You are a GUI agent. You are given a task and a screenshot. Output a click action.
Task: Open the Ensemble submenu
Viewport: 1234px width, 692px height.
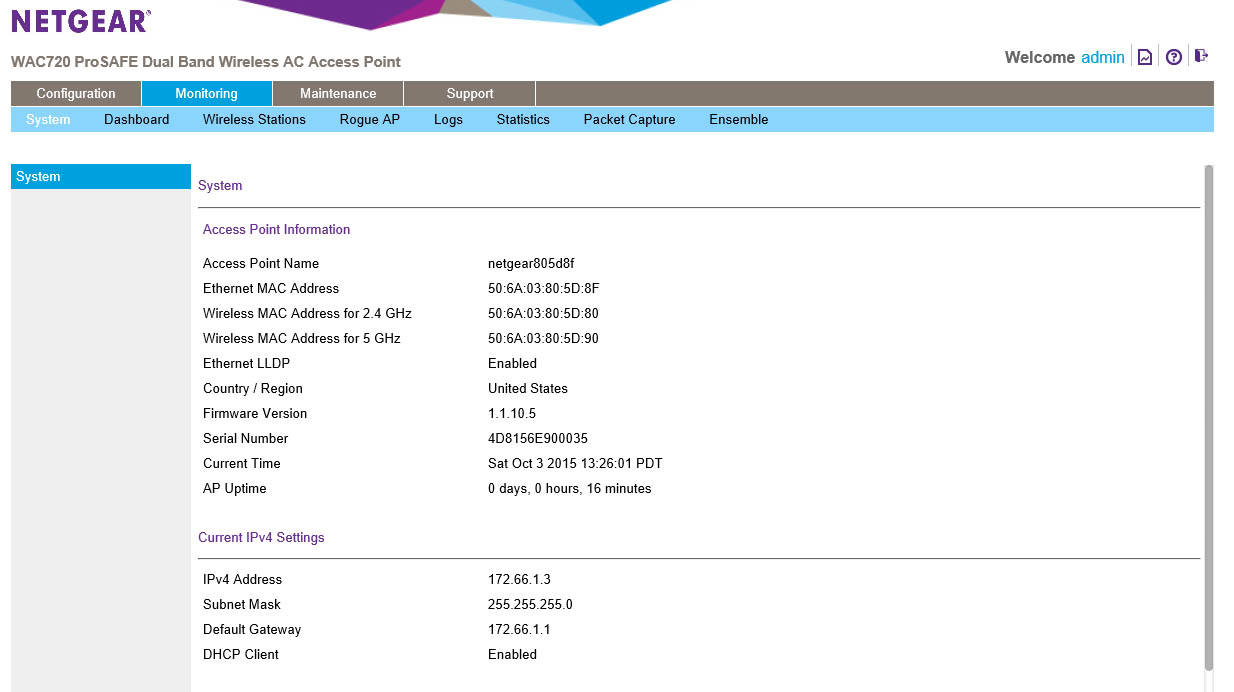coord(739,119)
